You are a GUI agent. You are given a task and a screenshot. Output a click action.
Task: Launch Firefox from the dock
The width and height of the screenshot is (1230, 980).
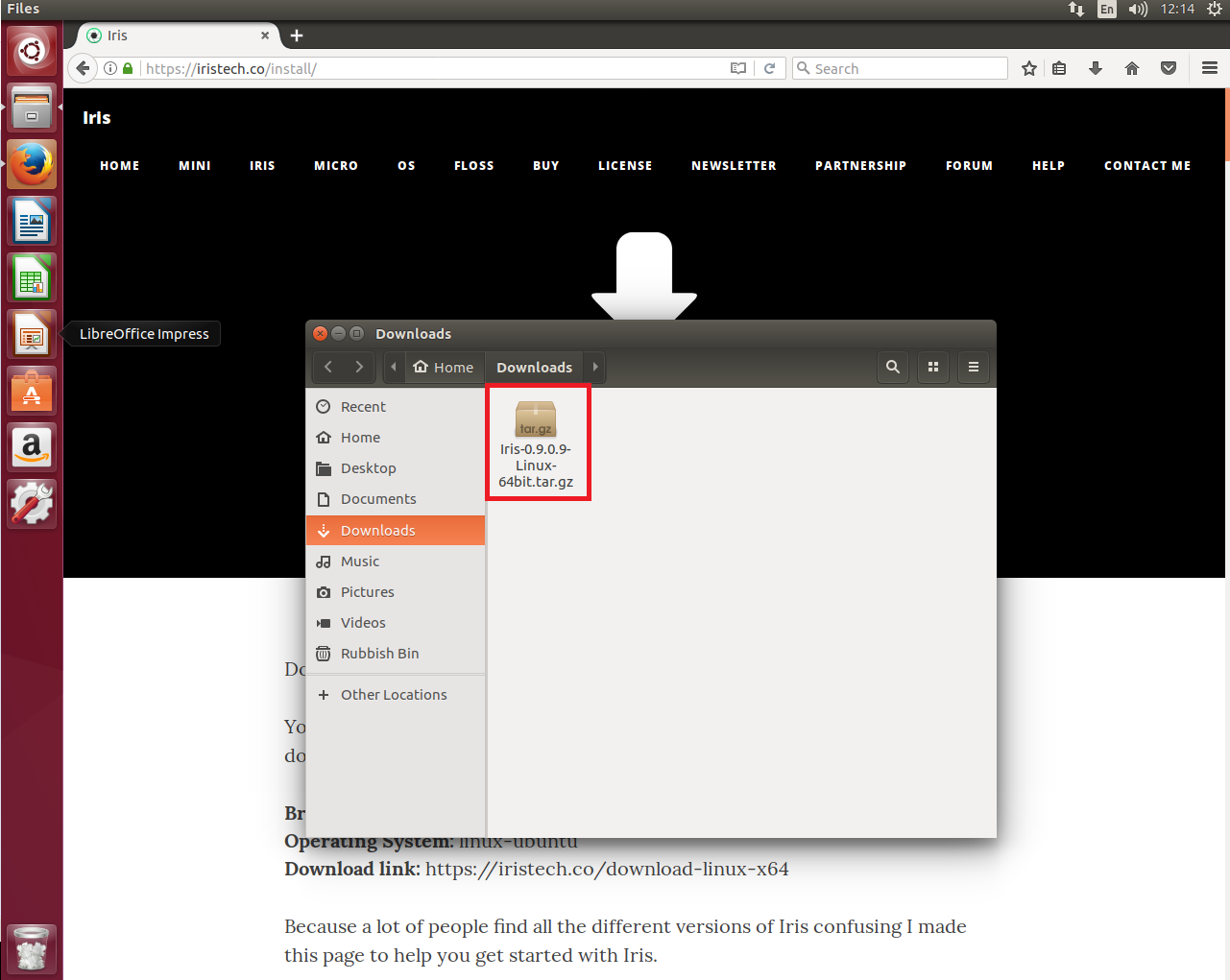pos(32,164)
